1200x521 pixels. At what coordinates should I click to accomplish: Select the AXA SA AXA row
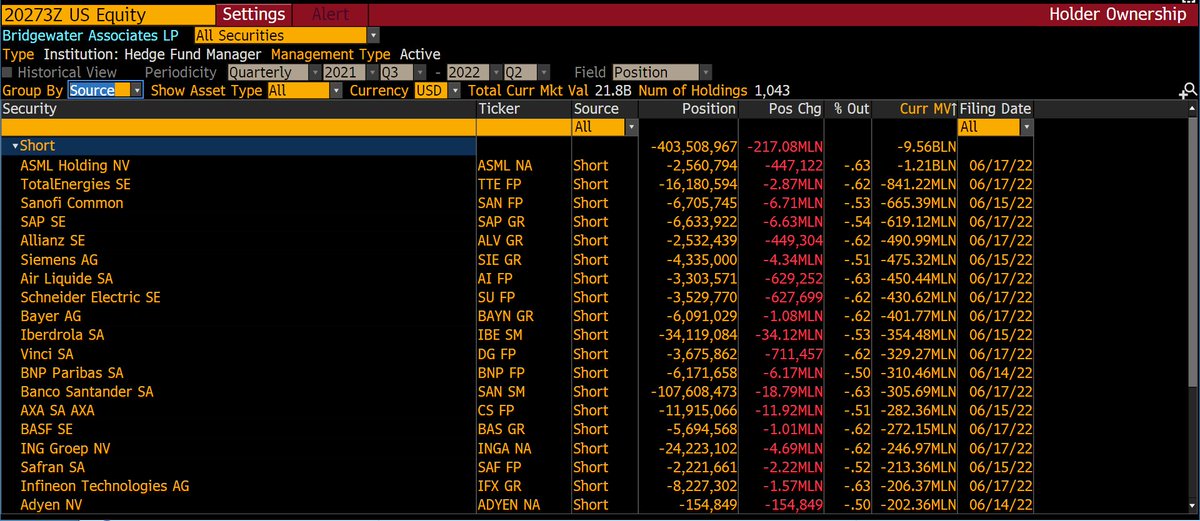pyautogui.click(x=518, y=410)
